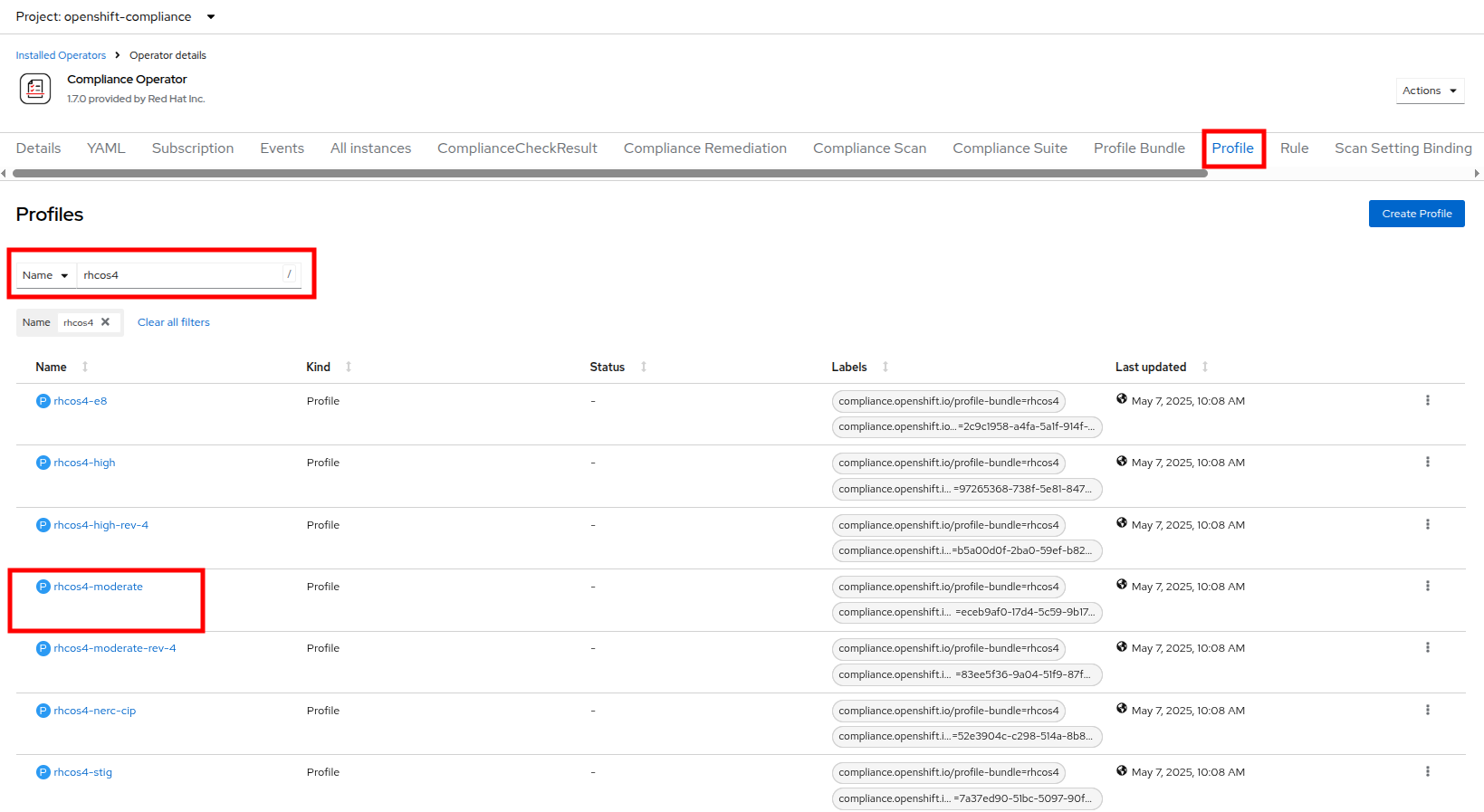Click the horizontal tab scrollbar
Screen dimensions: 1484x812
(x=608, y=173)
